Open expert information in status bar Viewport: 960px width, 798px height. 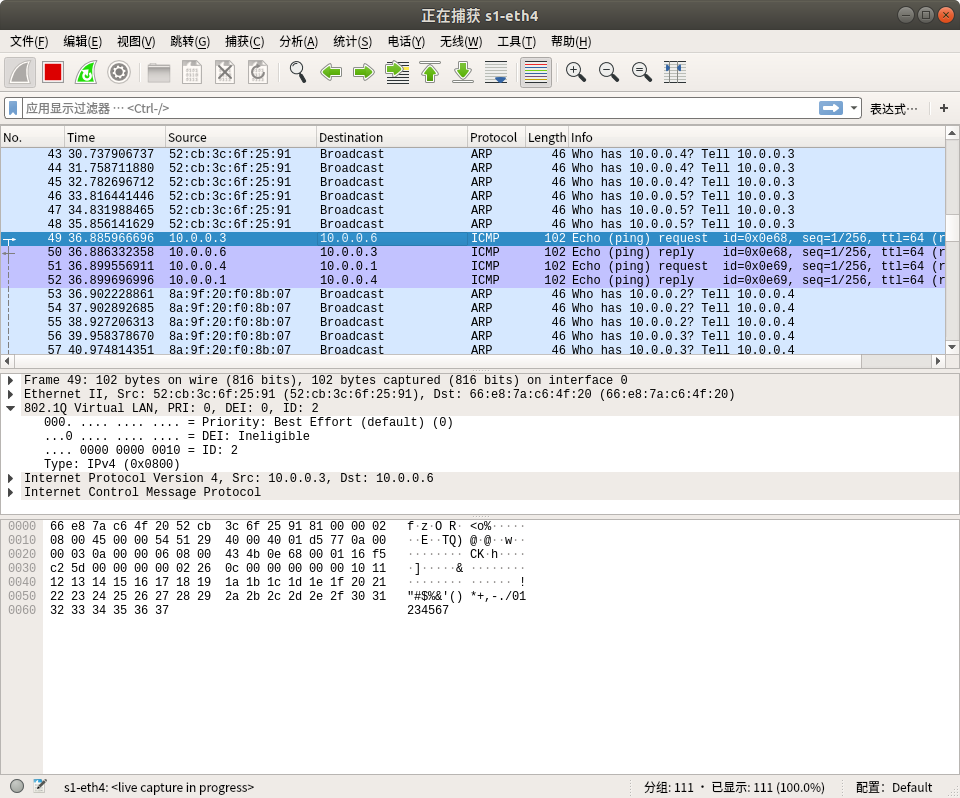point(17,787)
